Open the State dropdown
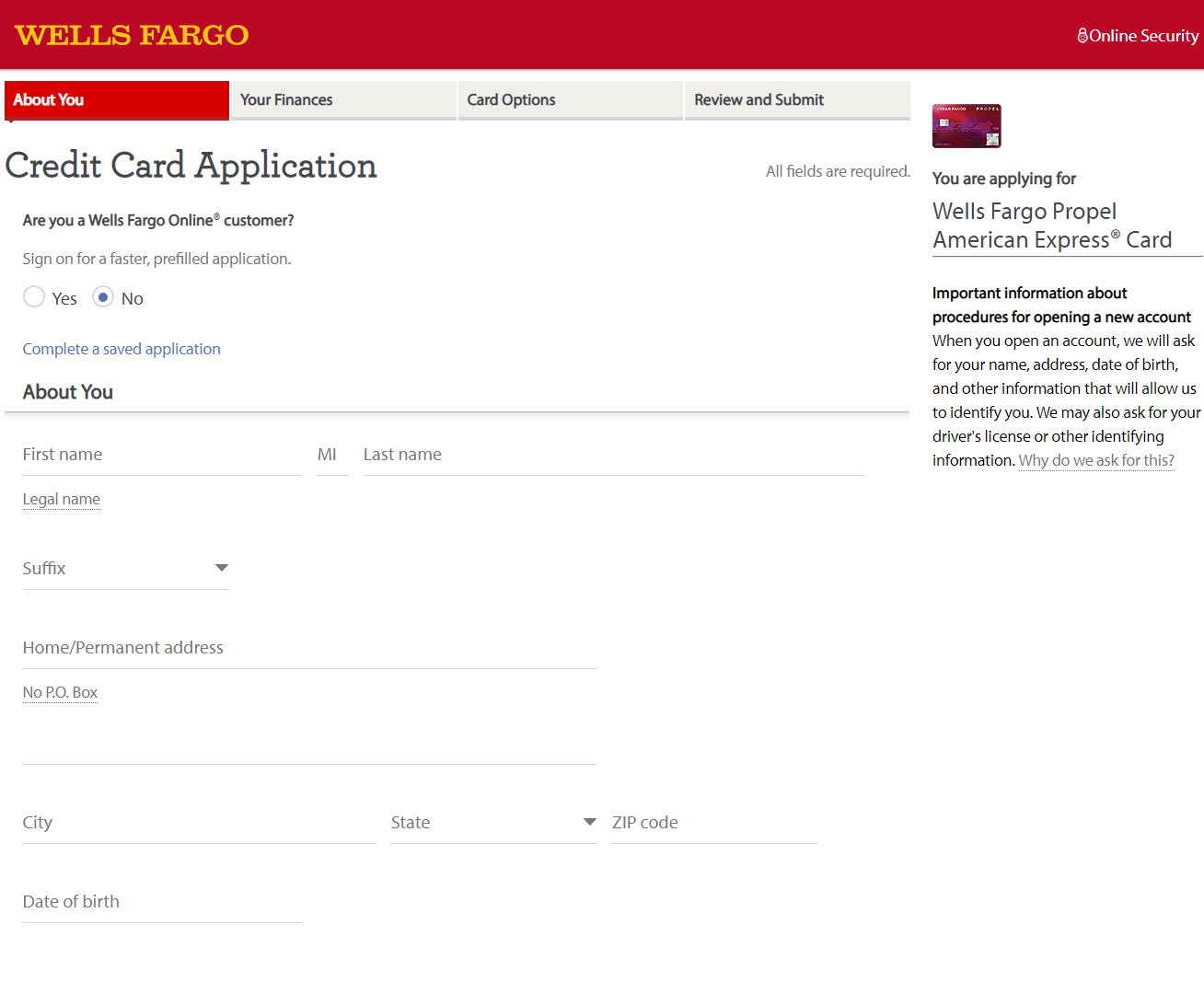The image size is (1204, 994). 493,823
